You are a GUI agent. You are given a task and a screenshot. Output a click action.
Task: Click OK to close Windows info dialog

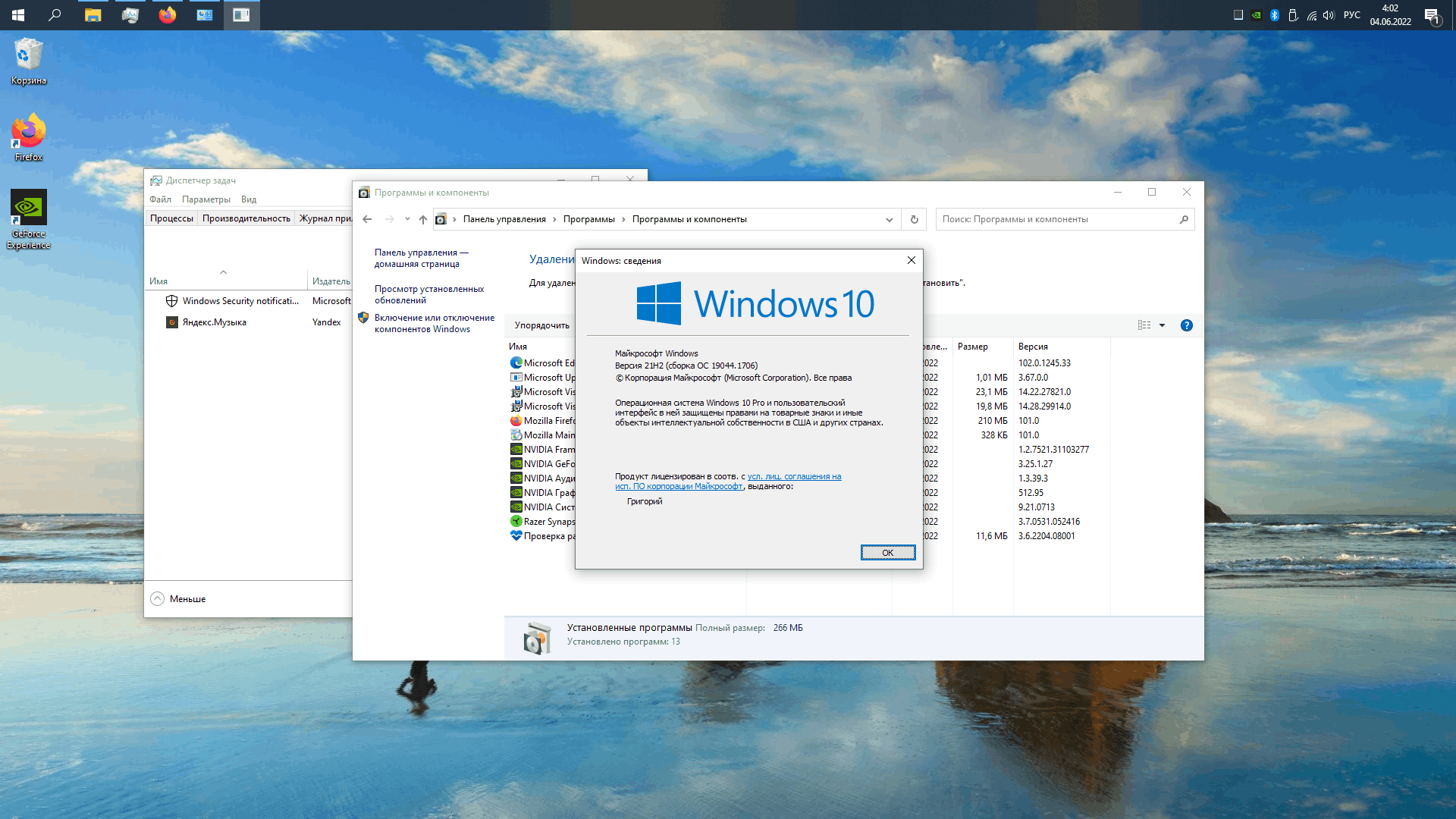886,552
